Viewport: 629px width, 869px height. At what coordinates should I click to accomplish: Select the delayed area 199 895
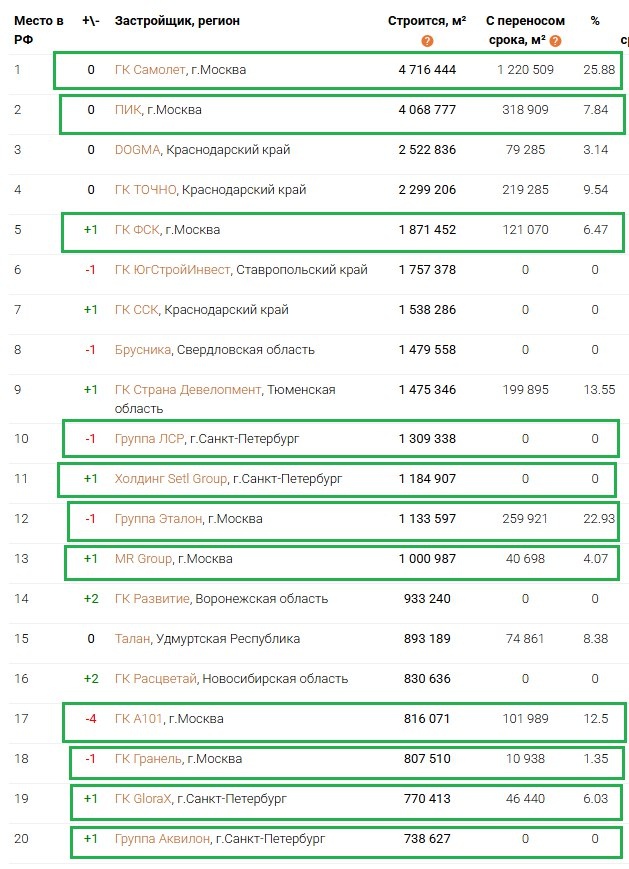(x=525, y=390)
